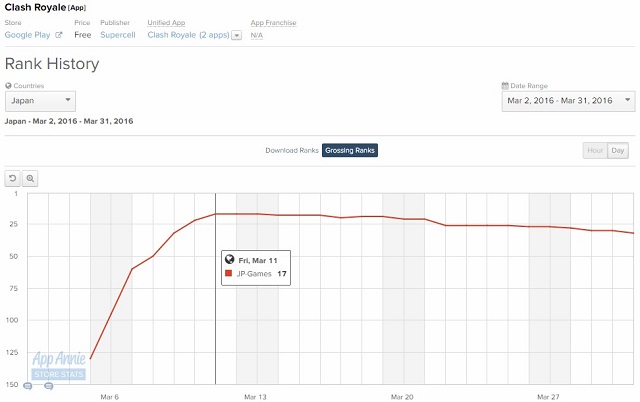Click the N/A App Franchise value

(x=257, y=36)
